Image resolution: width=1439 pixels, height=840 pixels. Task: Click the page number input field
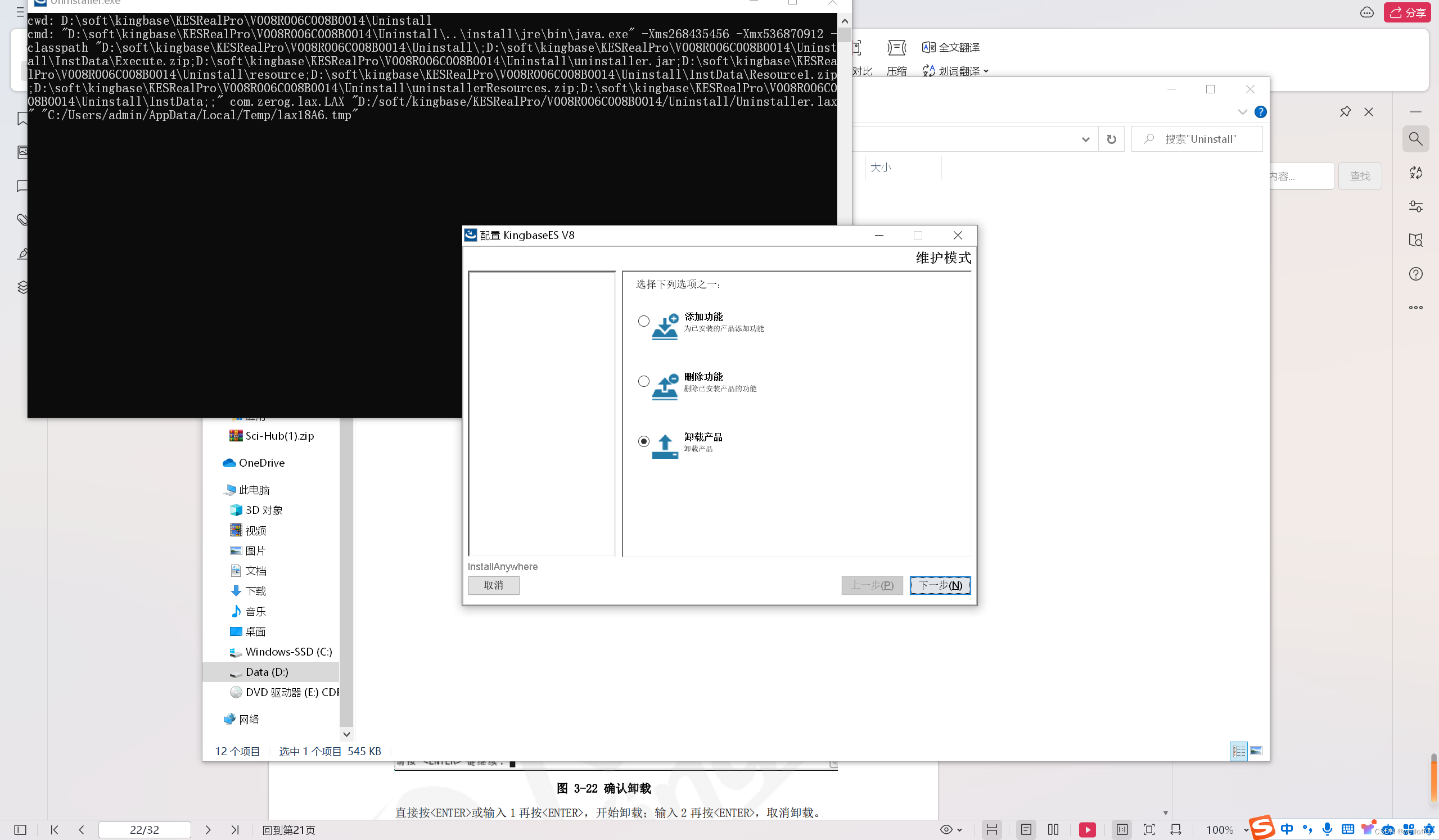(145, 830)
